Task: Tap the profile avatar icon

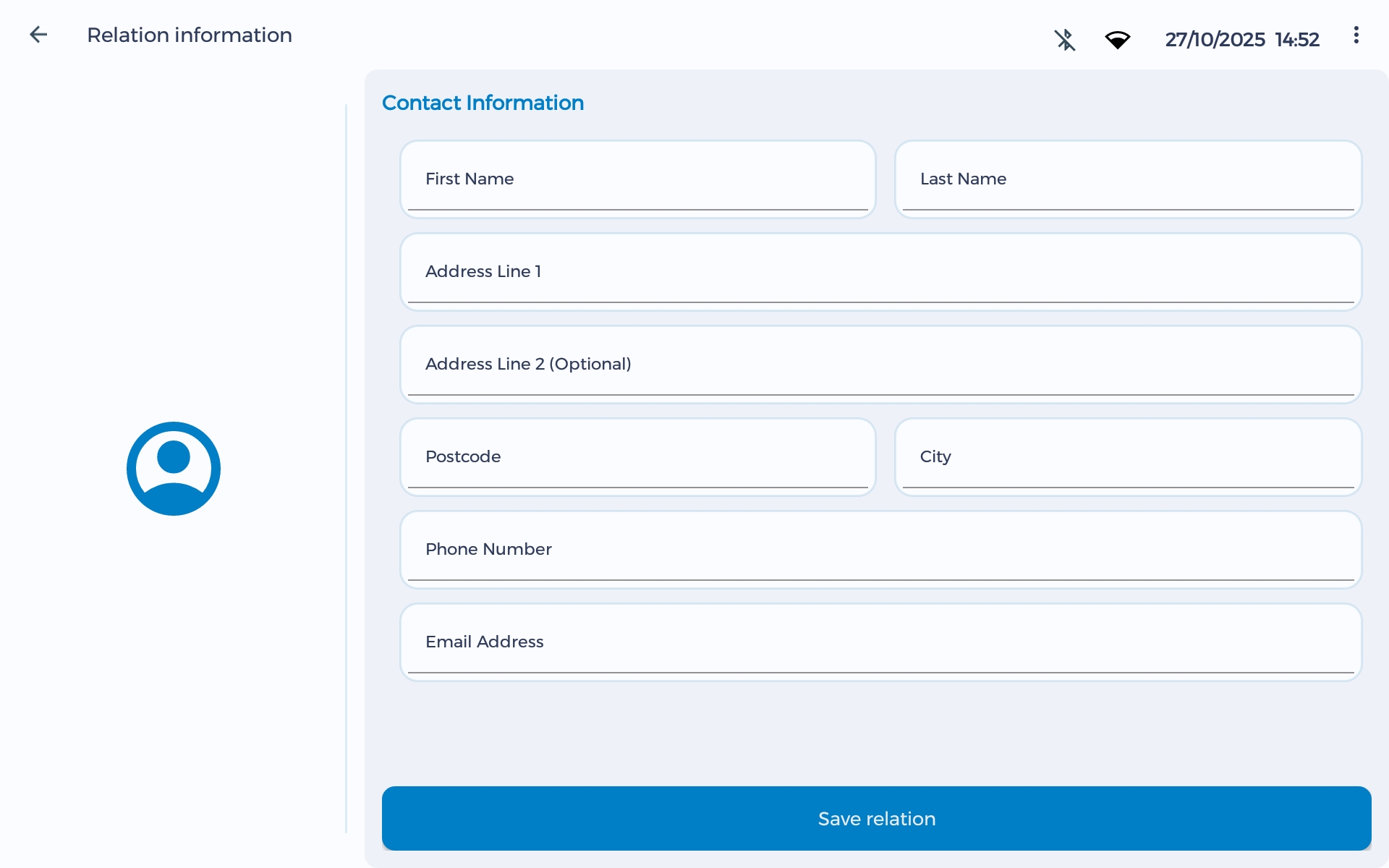Action: pyautogui.click(x=174, y=469)
